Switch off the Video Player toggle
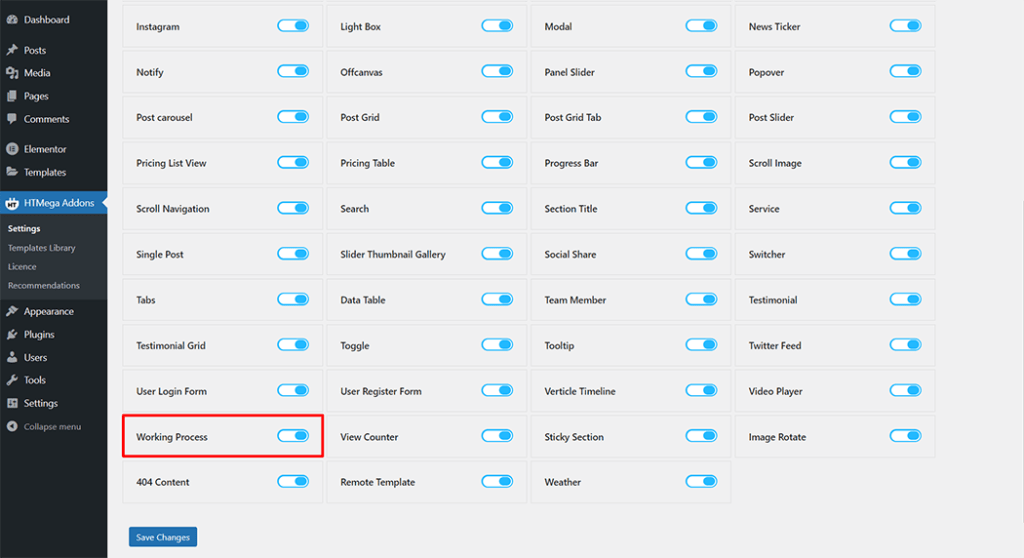Image resolution: width=1024 pixels, height=558 pixels. coord(905,391)
